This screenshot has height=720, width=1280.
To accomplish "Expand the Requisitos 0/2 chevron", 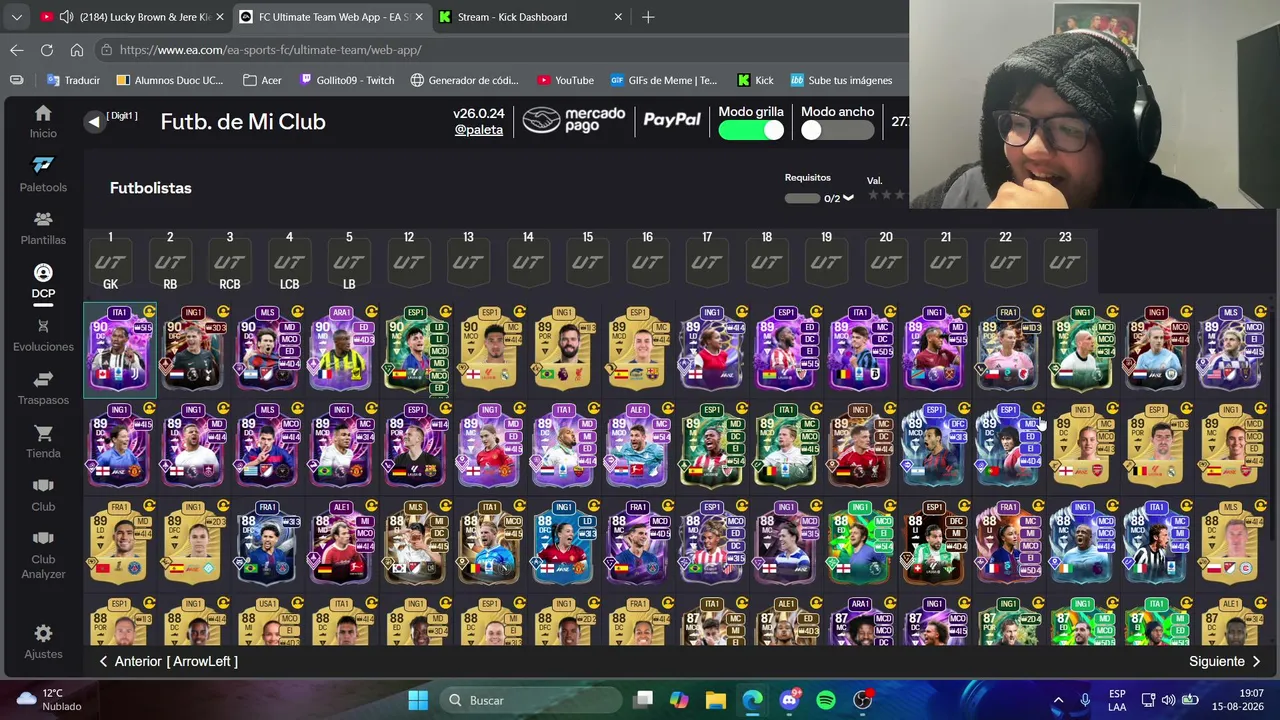I will (848, 198).
